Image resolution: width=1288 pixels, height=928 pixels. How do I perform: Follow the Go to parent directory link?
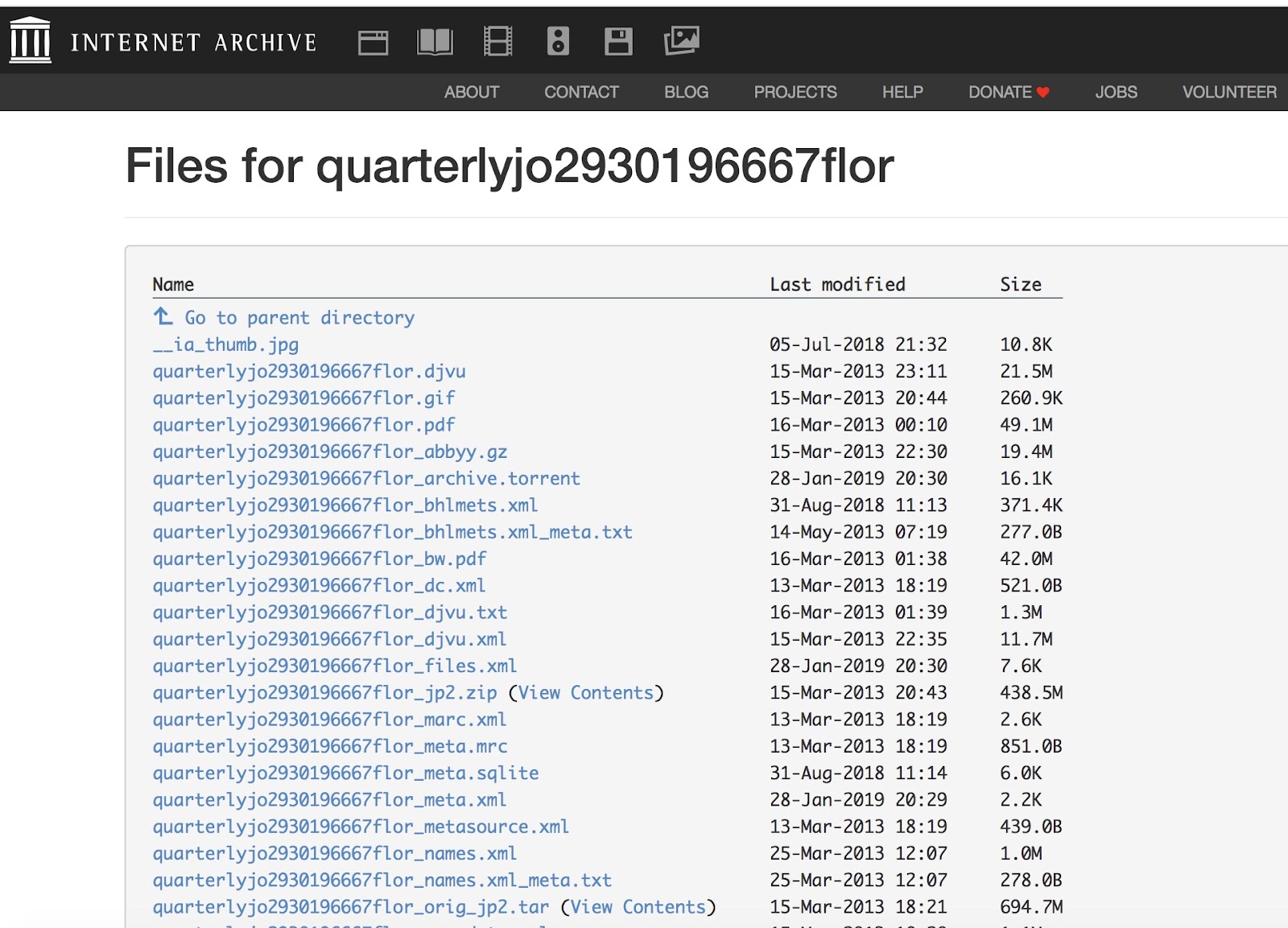pyautogui.click(x=299, y=318)
